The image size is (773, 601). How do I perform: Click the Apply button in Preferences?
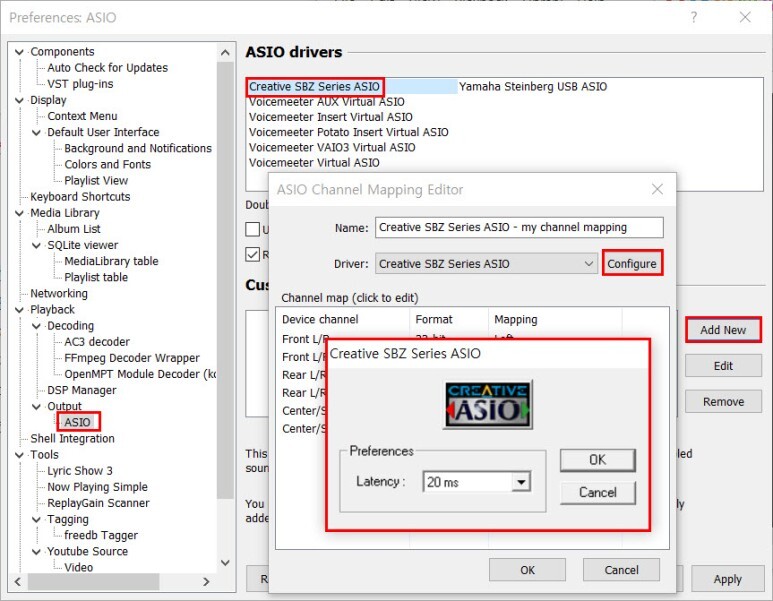point(727,579)
